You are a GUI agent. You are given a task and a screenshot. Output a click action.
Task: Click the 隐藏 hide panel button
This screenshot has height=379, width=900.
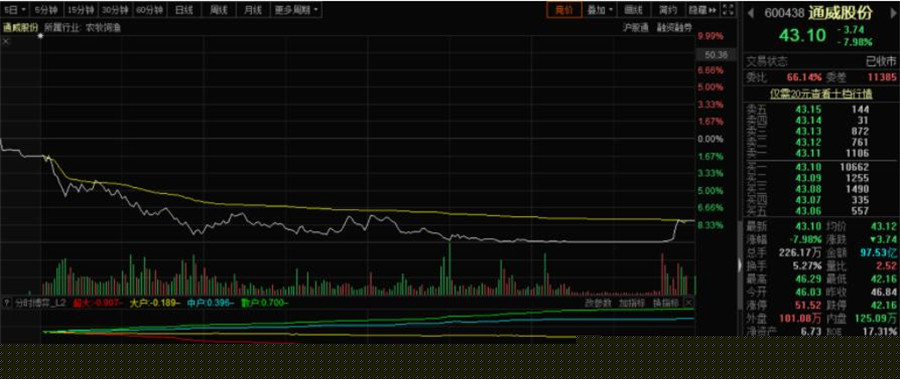703,10
